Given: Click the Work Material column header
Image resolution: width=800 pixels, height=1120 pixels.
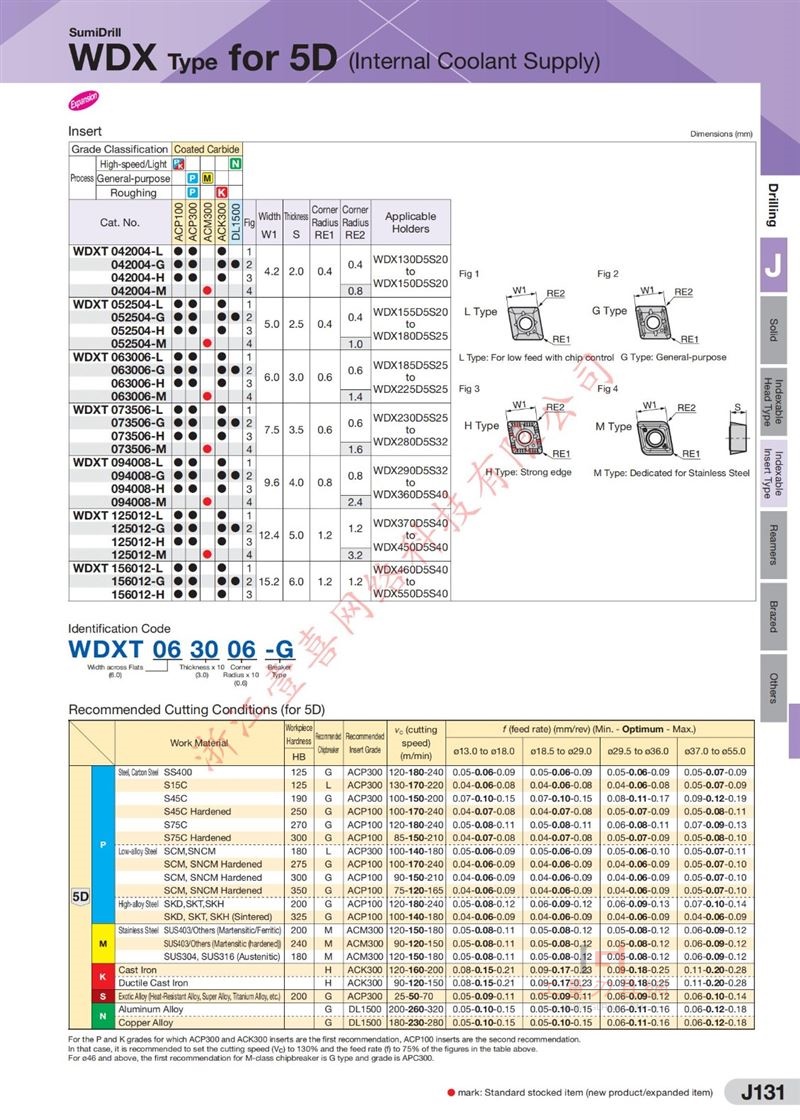Looking at the screenshot, I should (x=199, y=743).
